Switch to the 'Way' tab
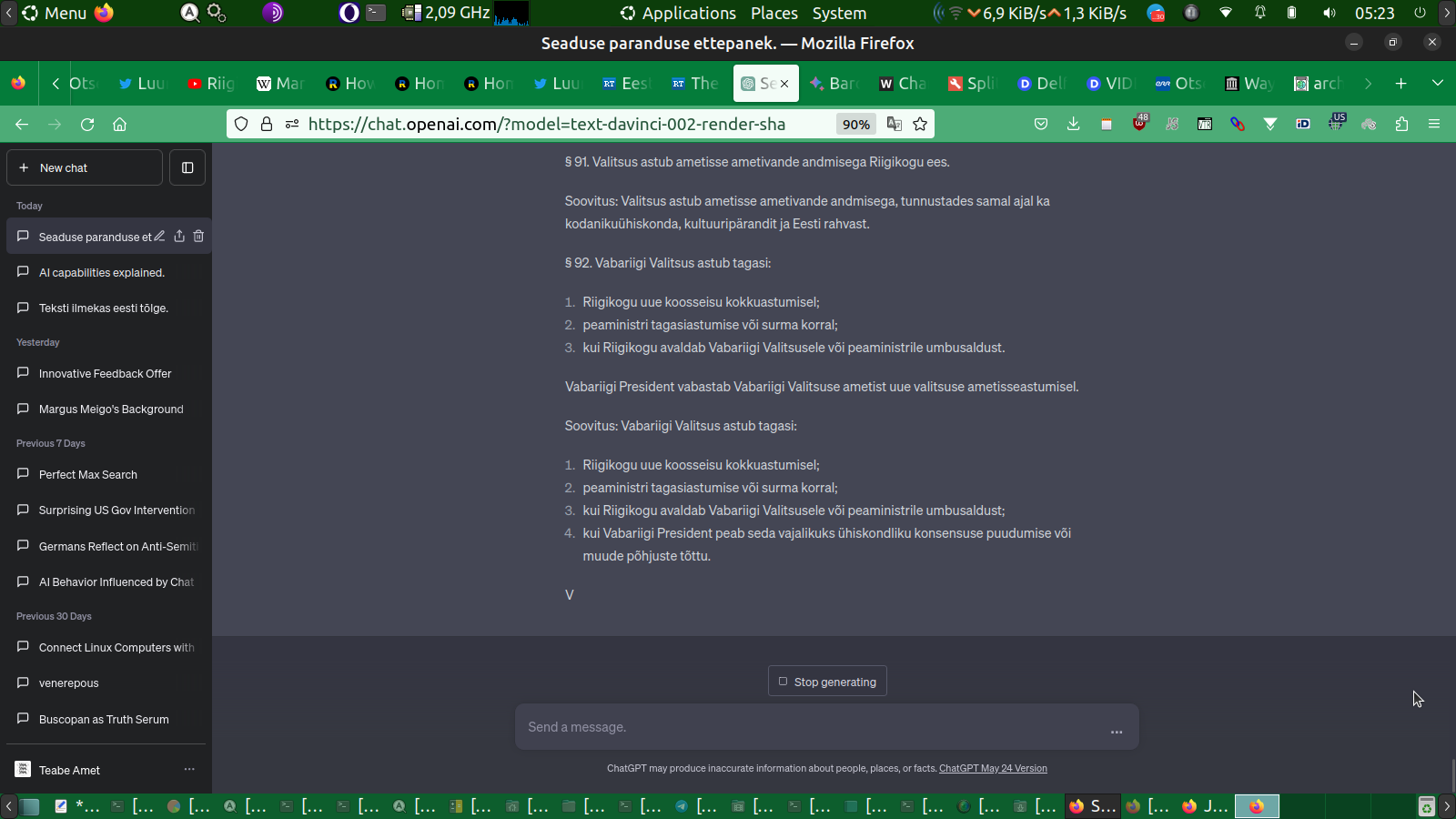Image resolution: width=1456 pixels, height=819 pixels. click(1249, 84)
